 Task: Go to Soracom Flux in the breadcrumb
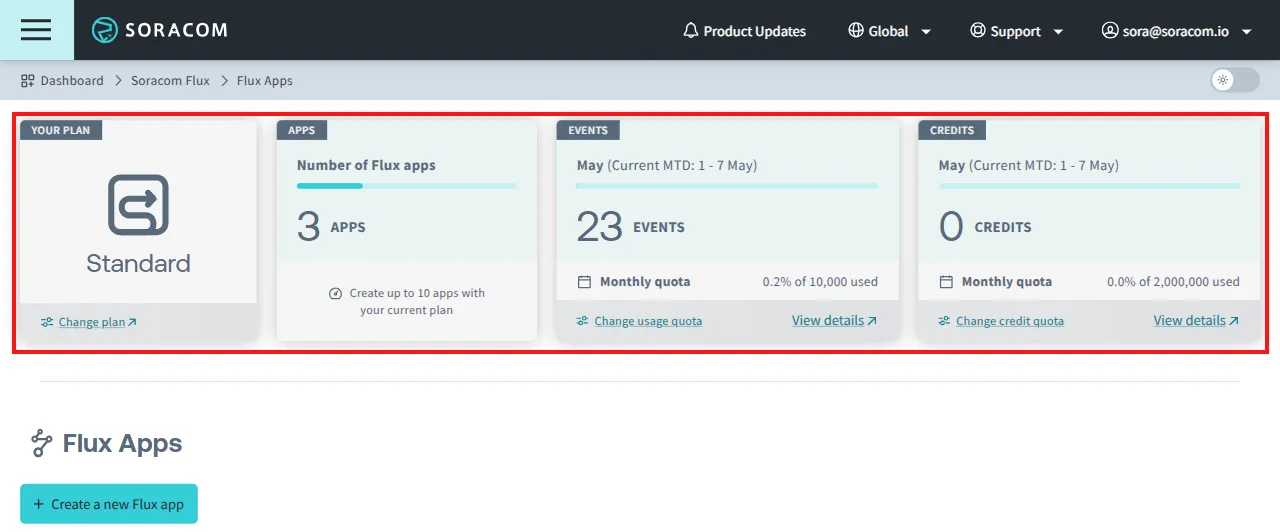[x=170, y=80]
